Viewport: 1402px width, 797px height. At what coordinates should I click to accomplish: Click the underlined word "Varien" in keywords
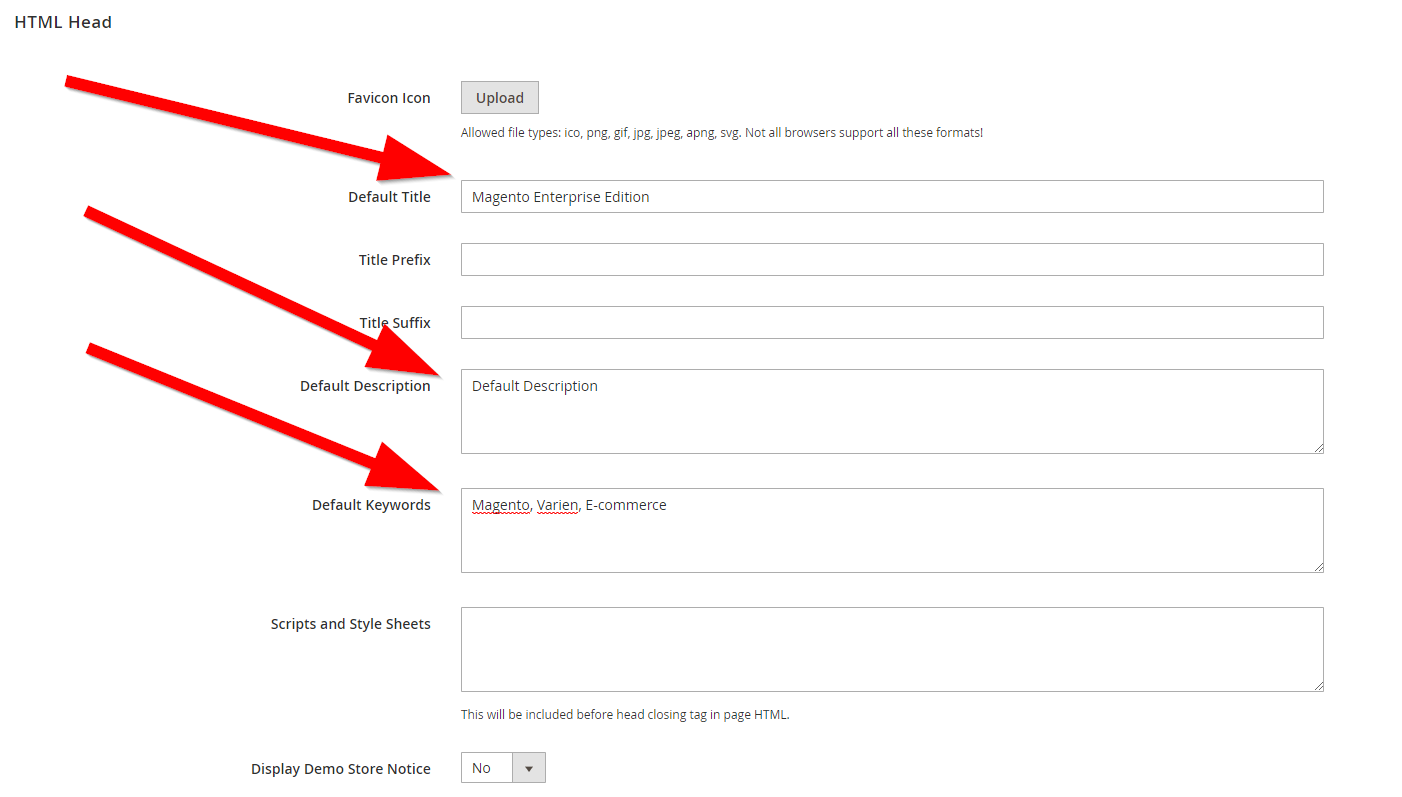pyautogui.click(x=557, y=504)
